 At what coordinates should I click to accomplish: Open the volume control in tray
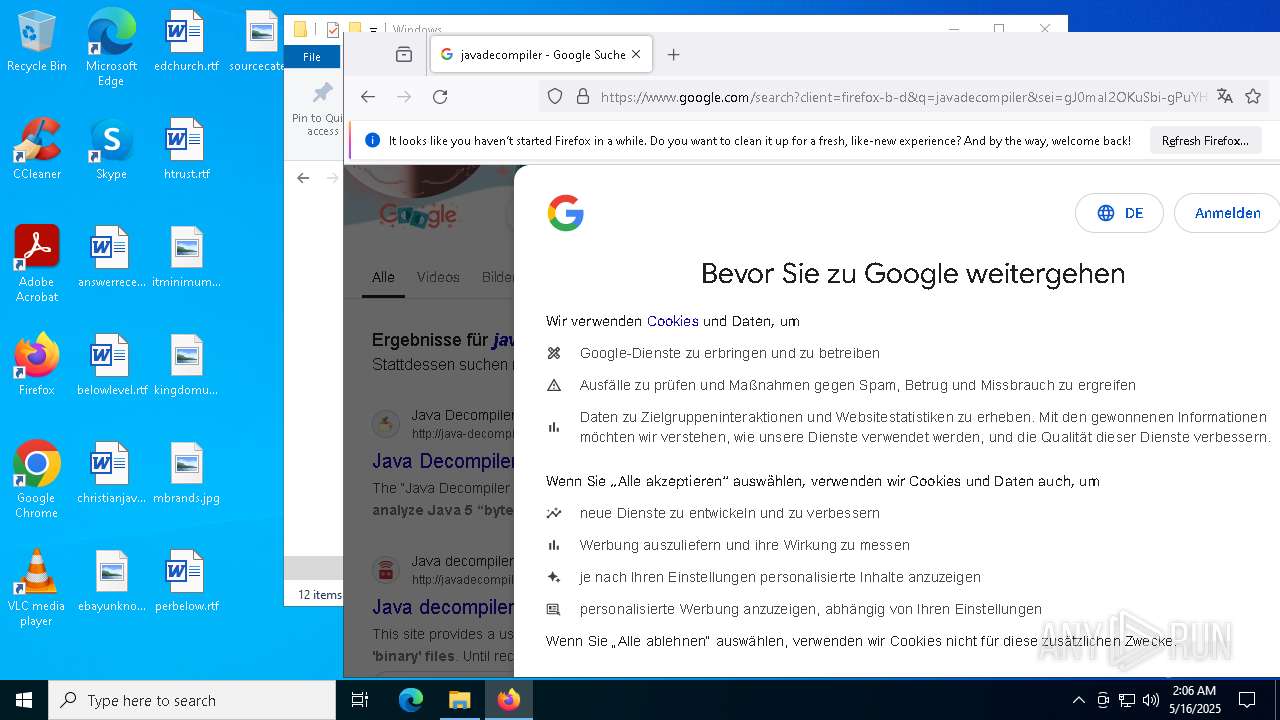1151,700
